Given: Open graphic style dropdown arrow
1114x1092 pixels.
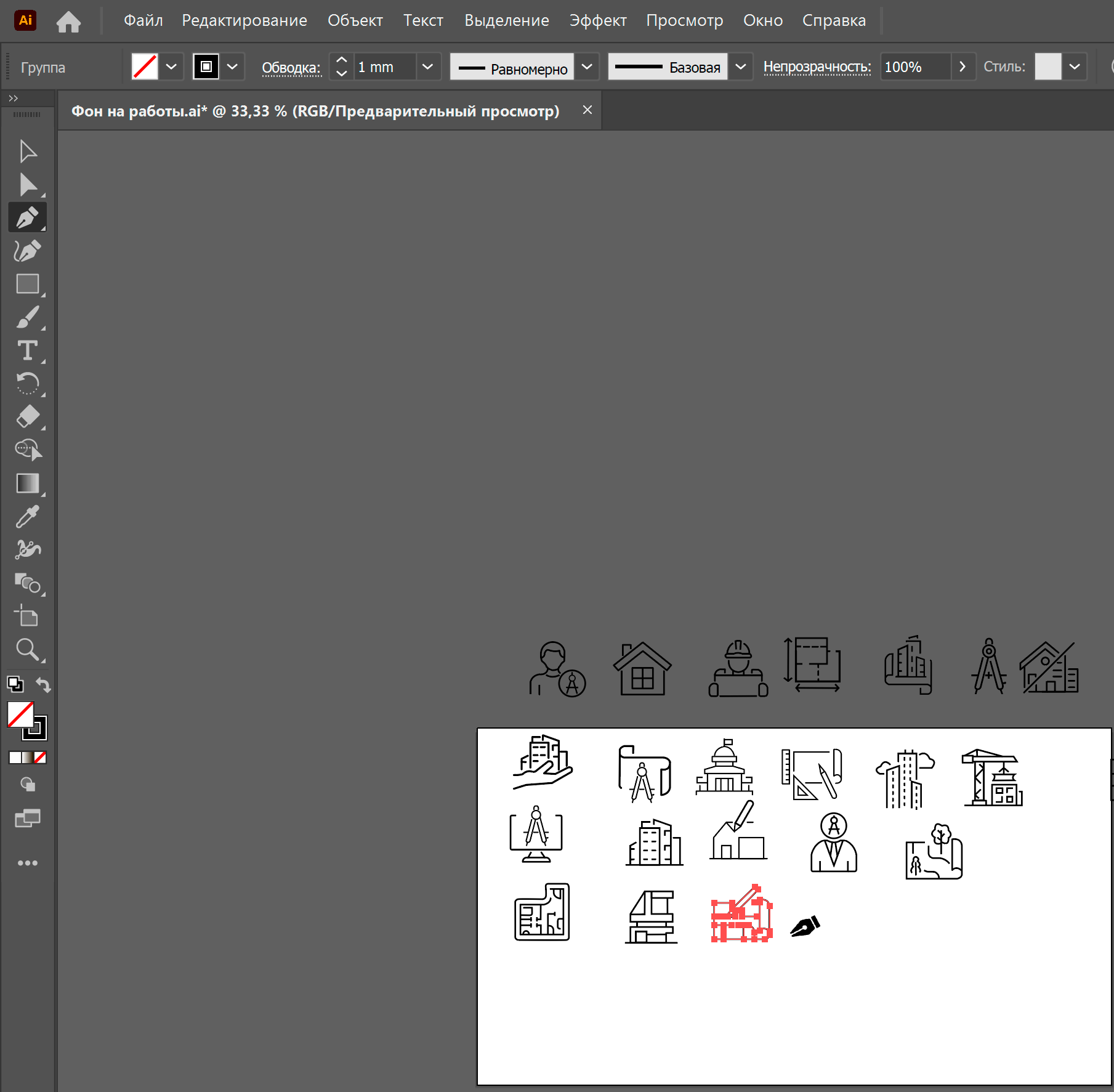Looking at the screenshot, I should pyautogui.click(x=1075, y=67).
